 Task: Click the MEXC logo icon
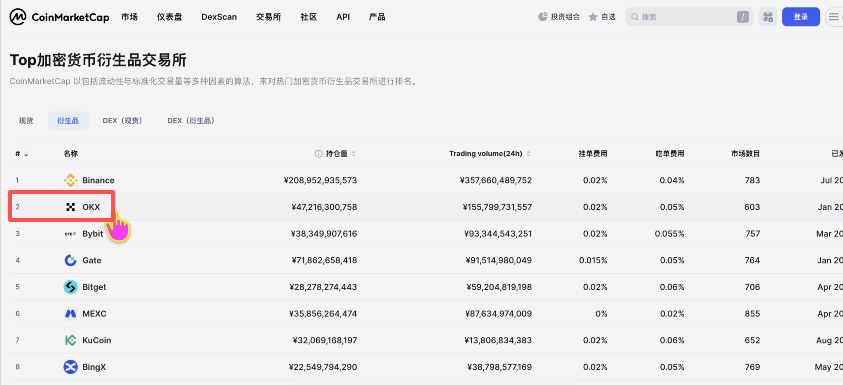(70, 313)
